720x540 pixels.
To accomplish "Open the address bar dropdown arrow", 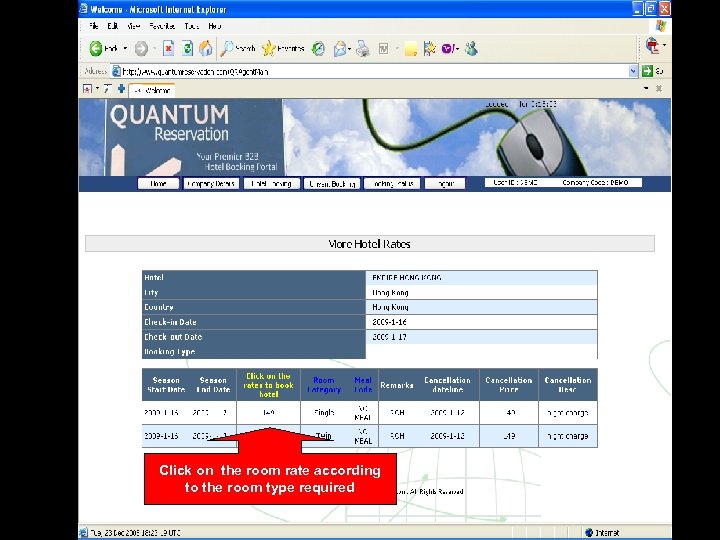I will tap(633, 71).
